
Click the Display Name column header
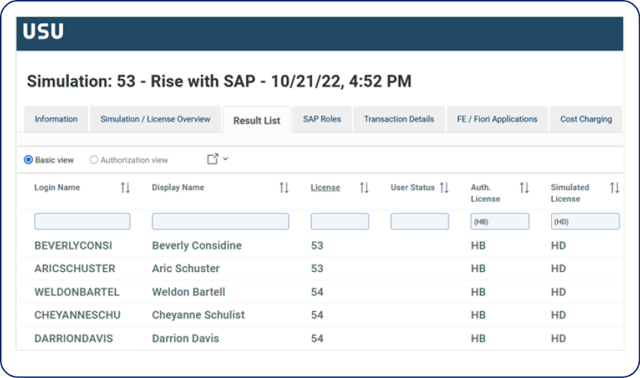[178, 188]
